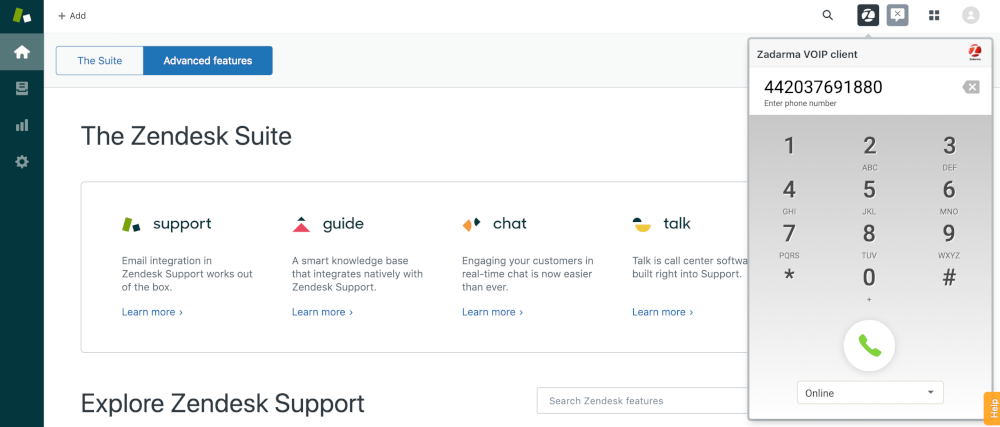
Task: Select the Advanced features tab
Action: [x=208, y=61]
